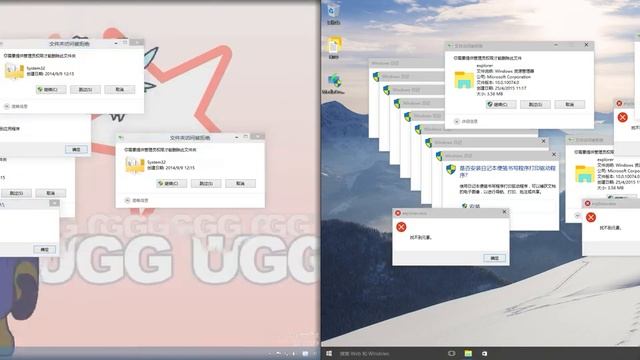This screenshot has width=640, height=360.
Task: Click the red error icon in the fully visible error dialog
Action: [x=401, y=227]
